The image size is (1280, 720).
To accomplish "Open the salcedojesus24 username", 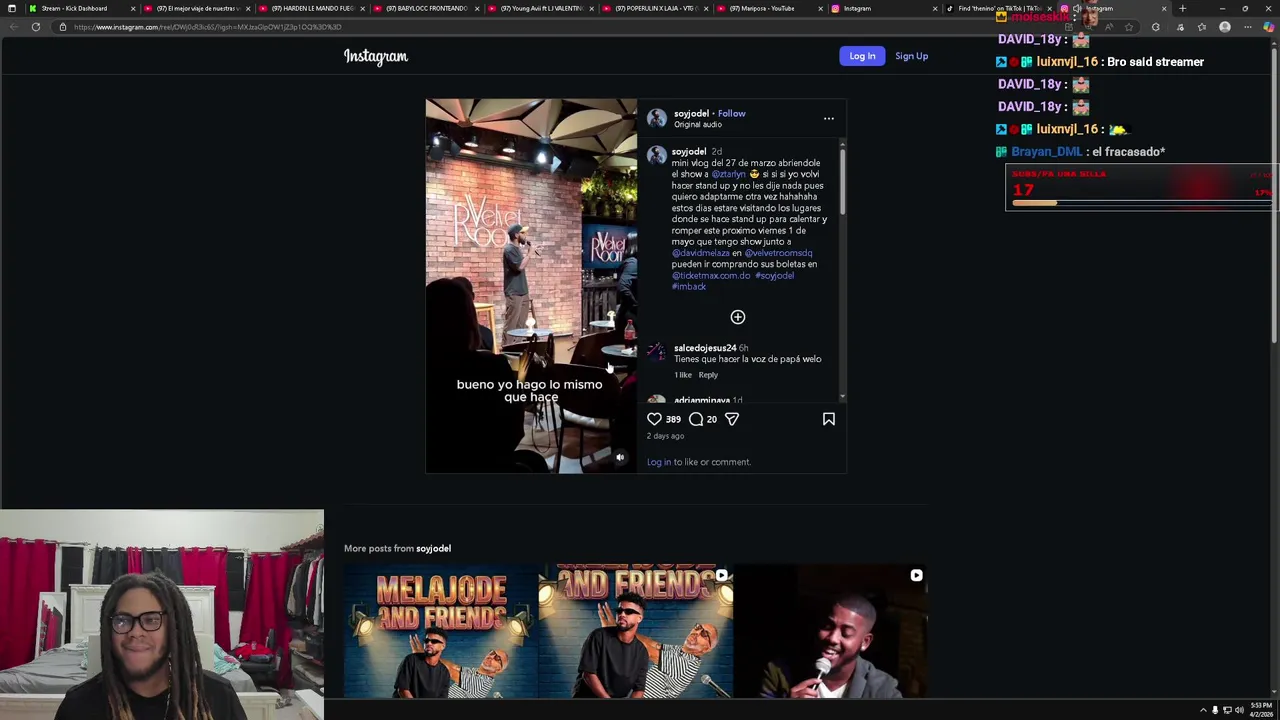I will pyautogui.click(x=705, y=348).
